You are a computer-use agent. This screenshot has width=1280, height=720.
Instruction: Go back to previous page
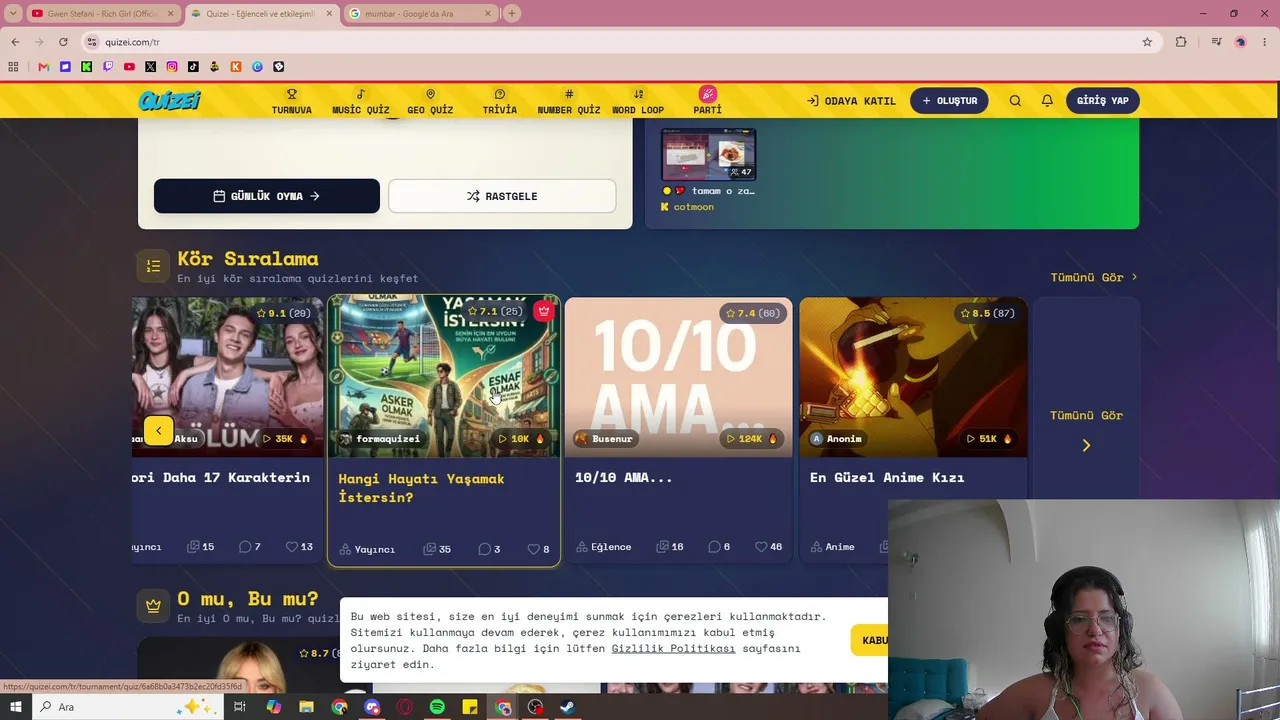pyautogui.click(x=15, y=42)
